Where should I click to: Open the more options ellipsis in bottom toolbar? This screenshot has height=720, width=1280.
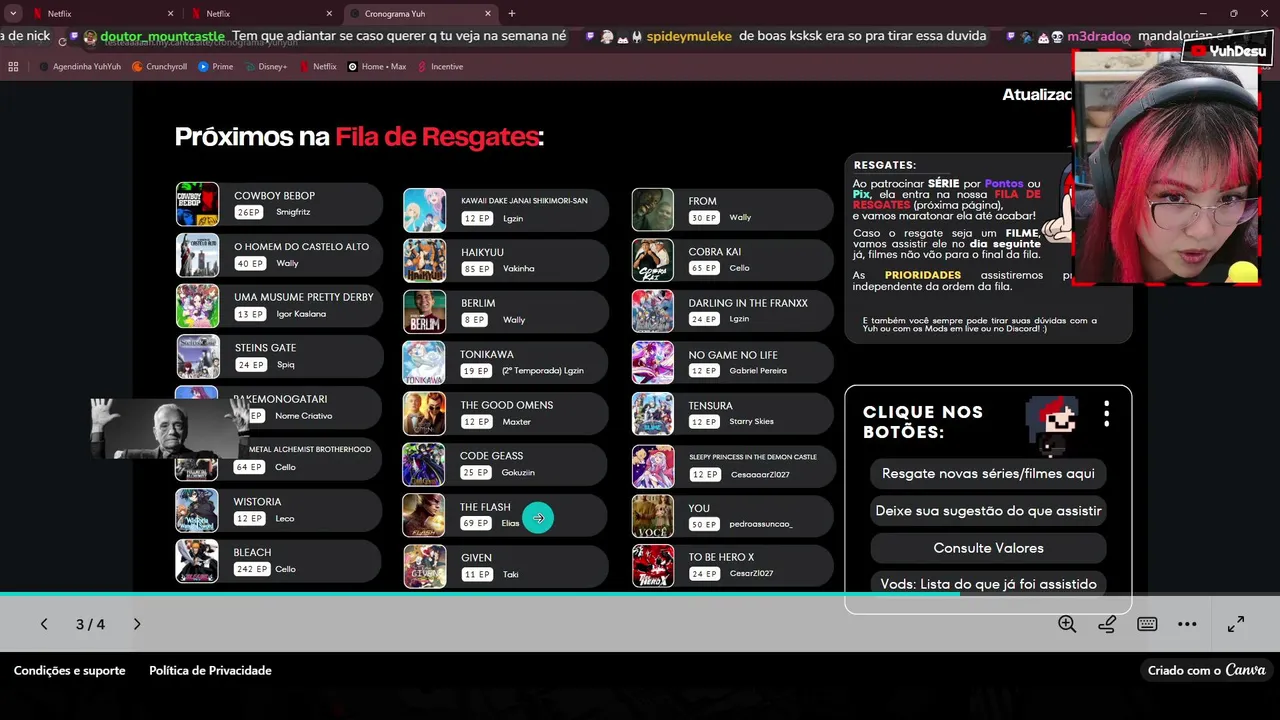1187,624
